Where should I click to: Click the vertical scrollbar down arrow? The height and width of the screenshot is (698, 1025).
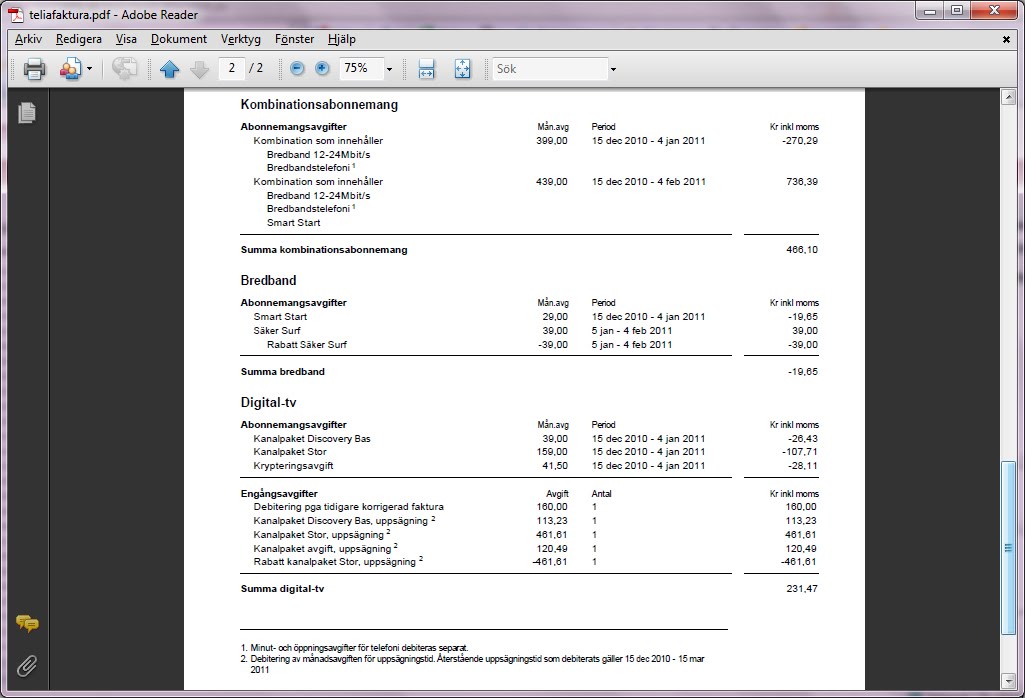click(1008, 682)
